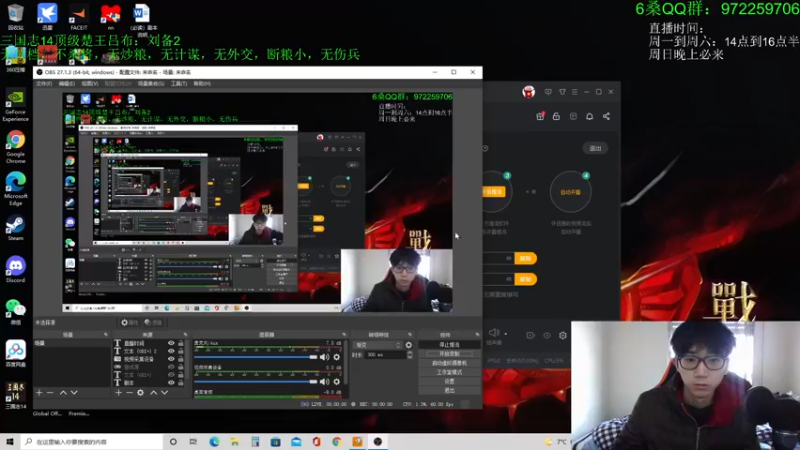Click the Start Recording button in OBS controls
This screenshot has height=450, width=800.
pyautogui.click(x=449, y=354)
